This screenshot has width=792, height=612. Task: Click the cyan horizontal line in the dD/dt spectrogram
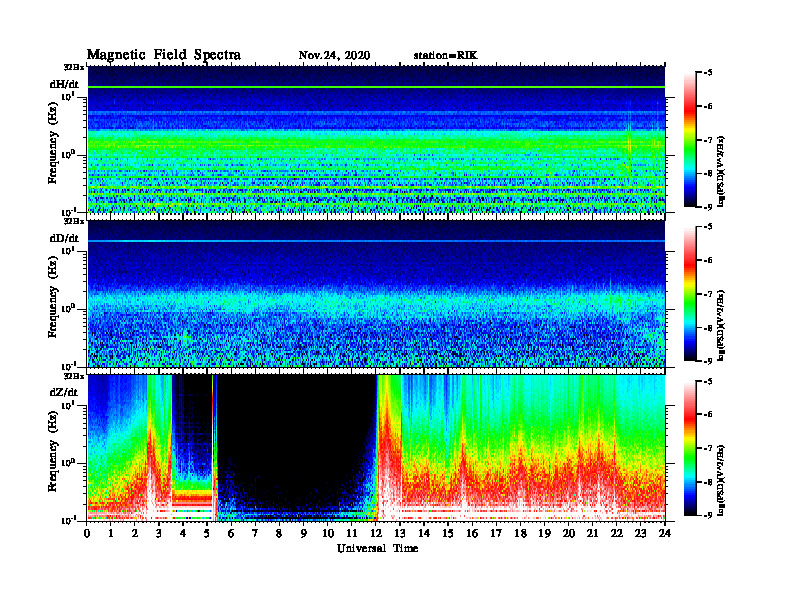pyautogui.click(x=376, y=241)
